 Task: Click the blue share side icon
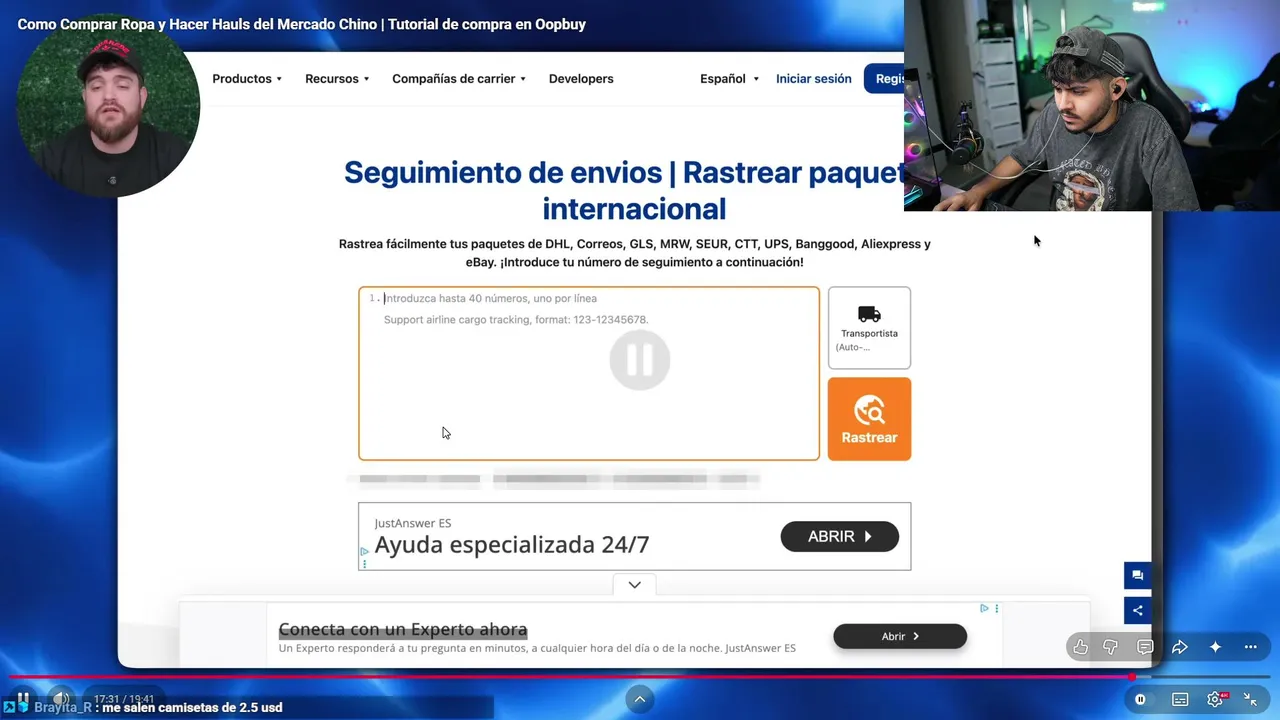1137,610
